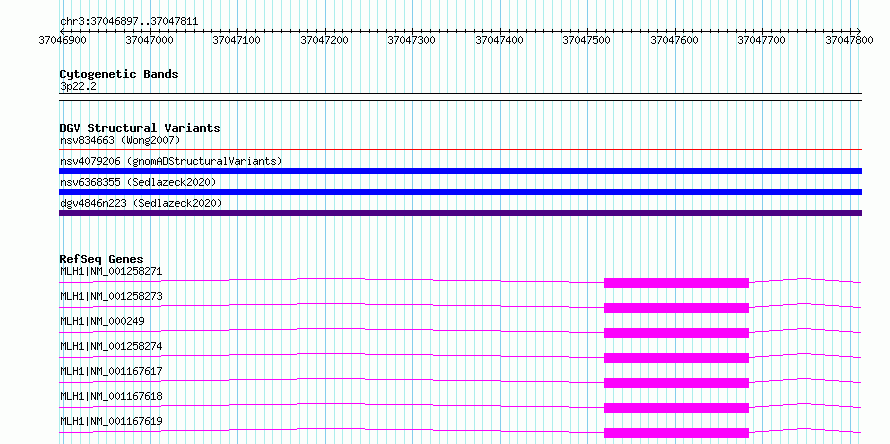Select ruler position 37047500
Screen dimensions: 890x444
[x=587, y=40]
